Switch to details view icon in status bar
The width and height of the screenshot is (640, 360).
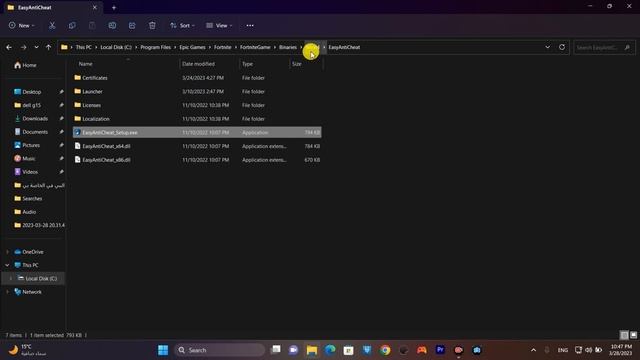624,335
